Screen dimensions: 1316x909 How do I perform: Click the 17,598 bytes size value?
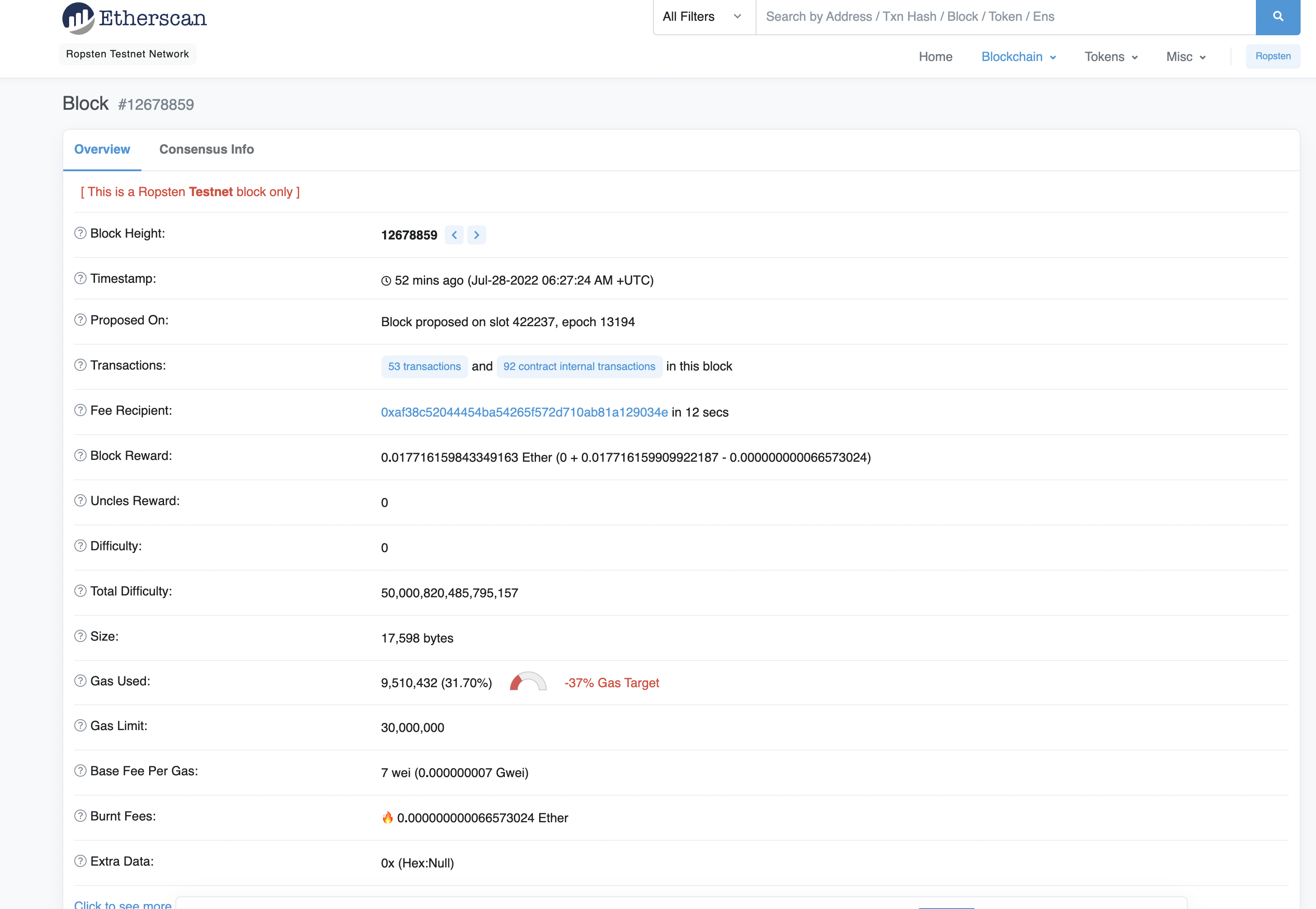point(417,638)
